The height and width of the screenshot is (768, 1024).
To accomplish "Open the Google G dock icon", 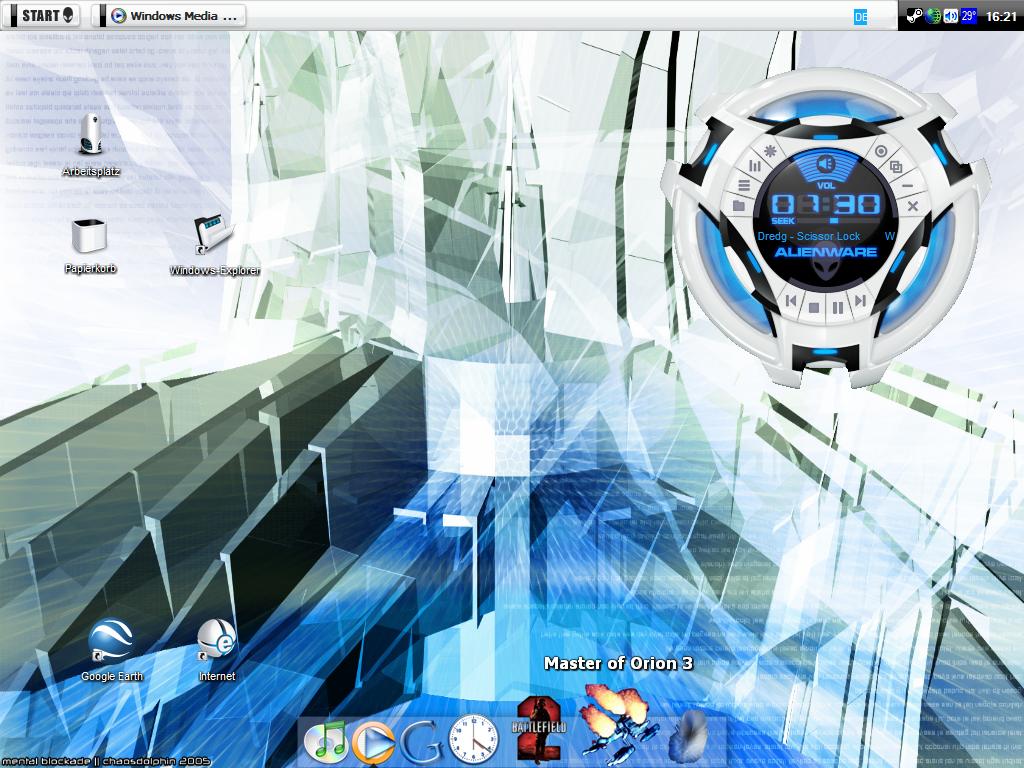I will tap(423, 742).
